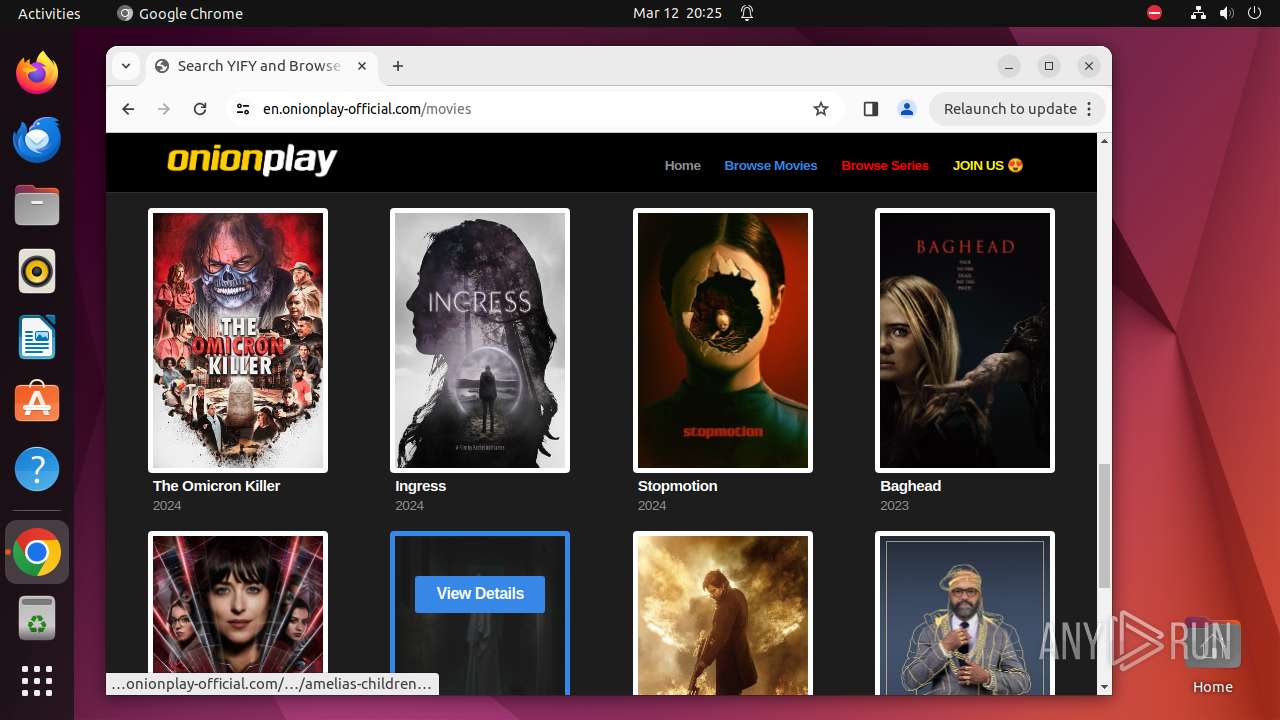Open Ubuntu Software store icon

(x=37, y=403)
